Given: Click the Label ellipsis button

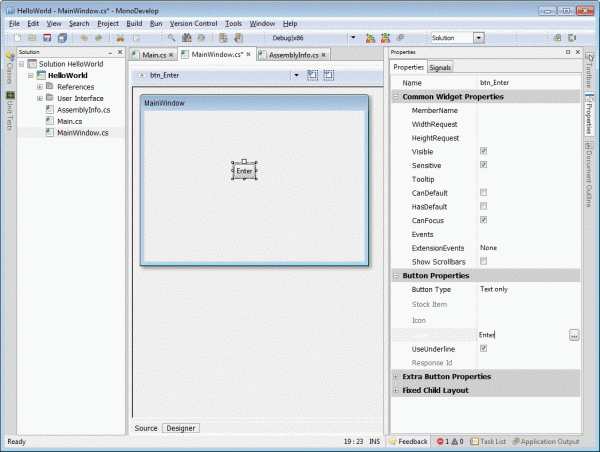Looking at the screenshot, I should pyautogui.click(x=574, y=335).
